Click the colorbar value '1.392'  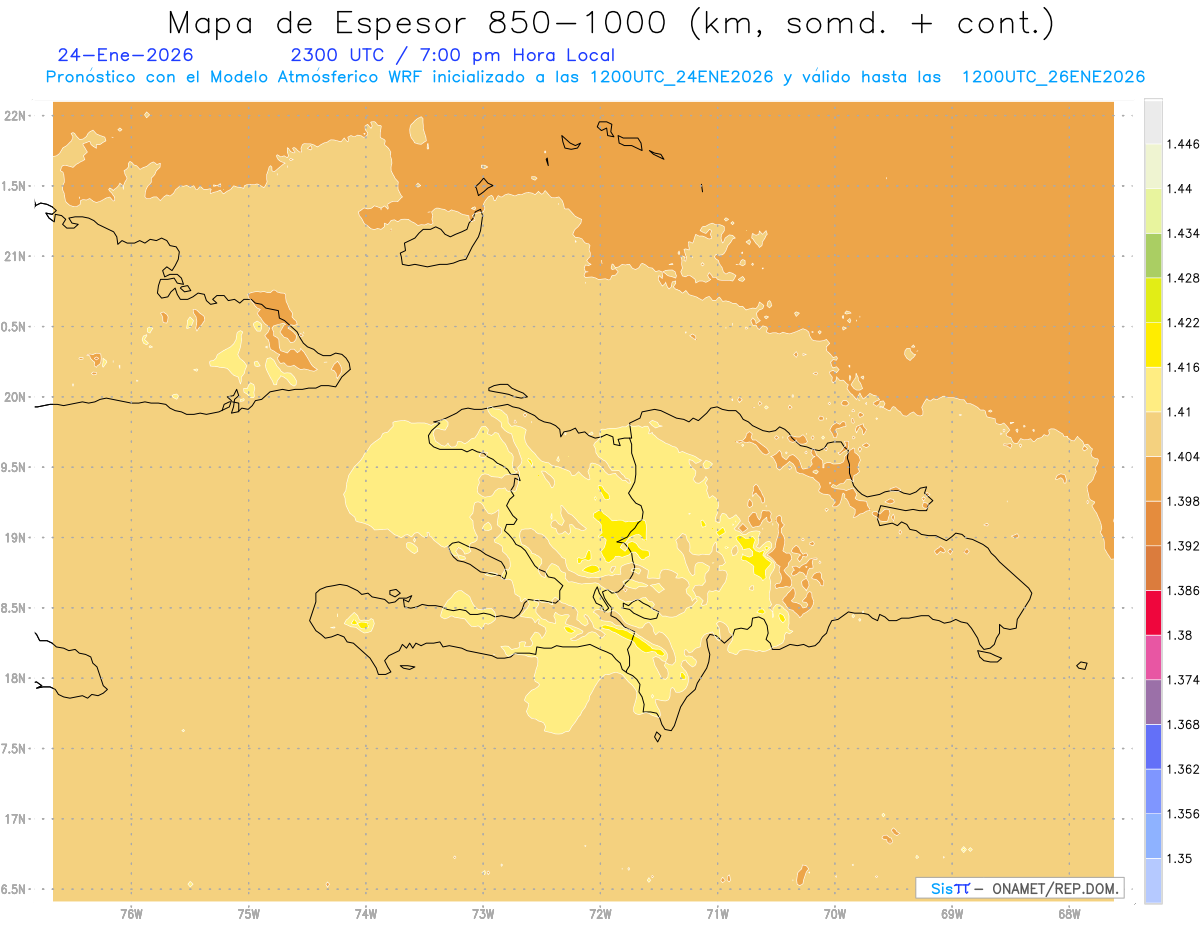tap(1183, 546)
